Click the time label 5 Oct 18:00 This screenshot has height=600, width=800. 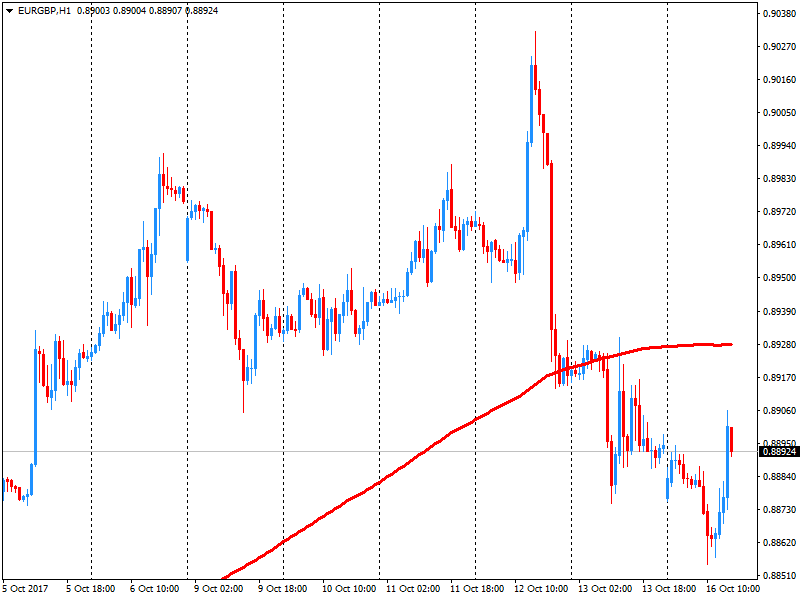(x=90, y=589)
